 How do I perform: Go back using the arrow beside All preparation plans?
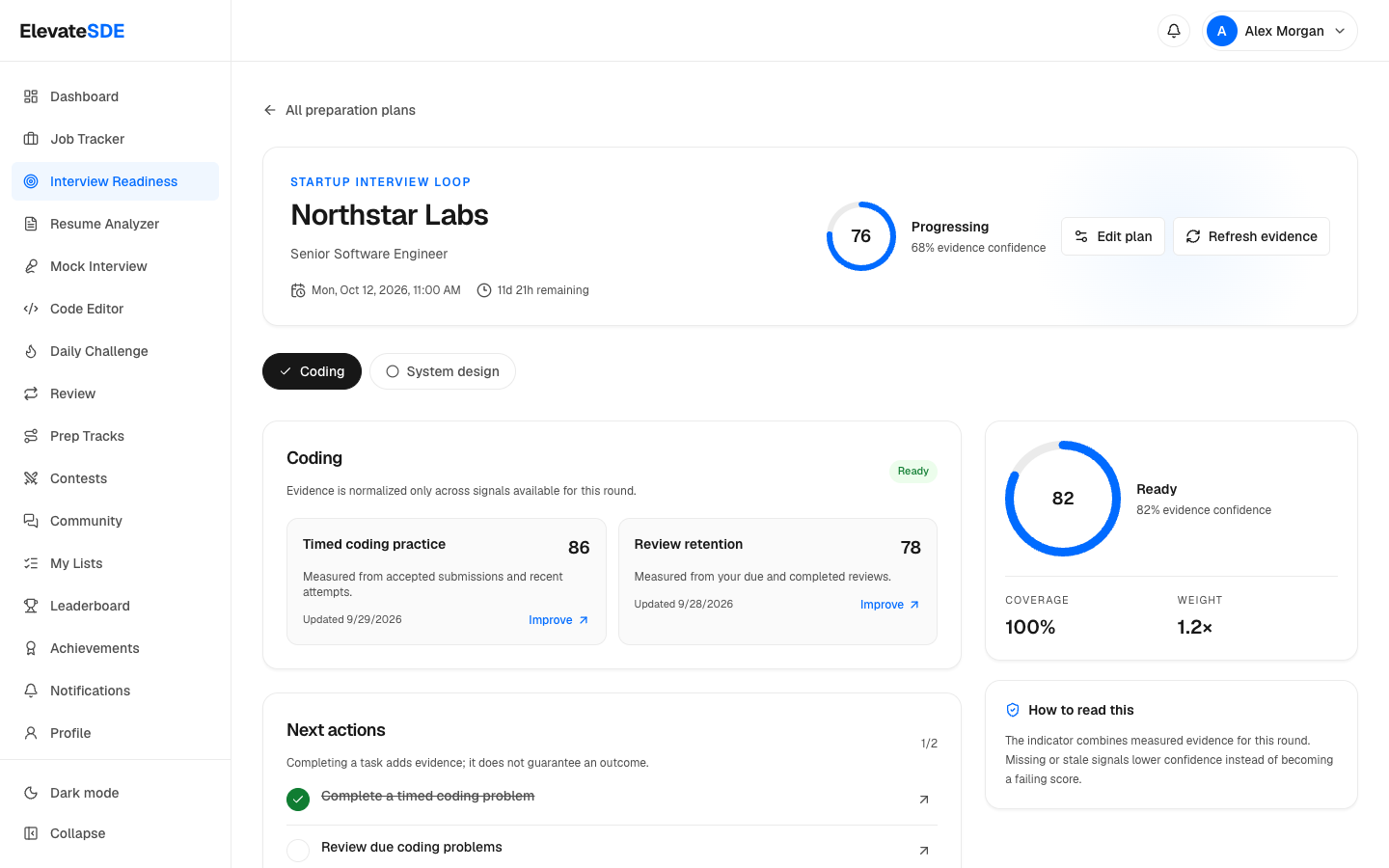pyautogui.click(x=270, y=110)
